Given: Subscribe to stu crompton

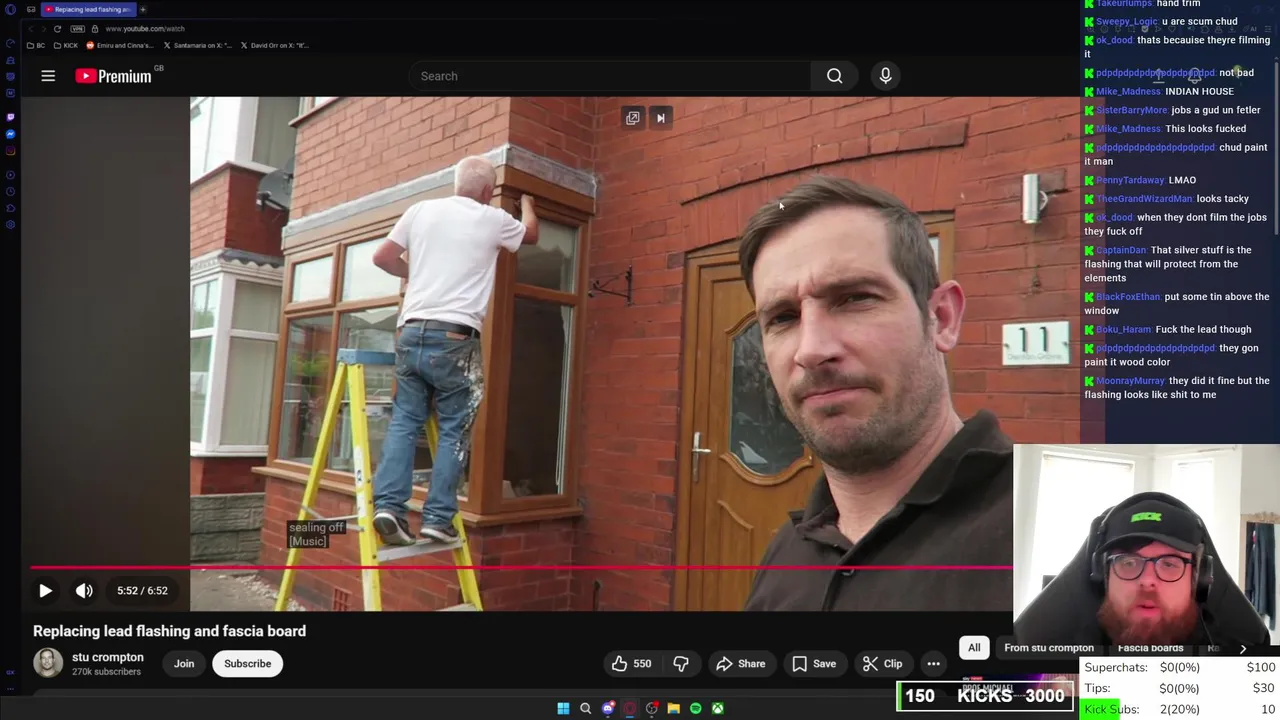Looking at the screenshot, I should (x=247, y=664).
